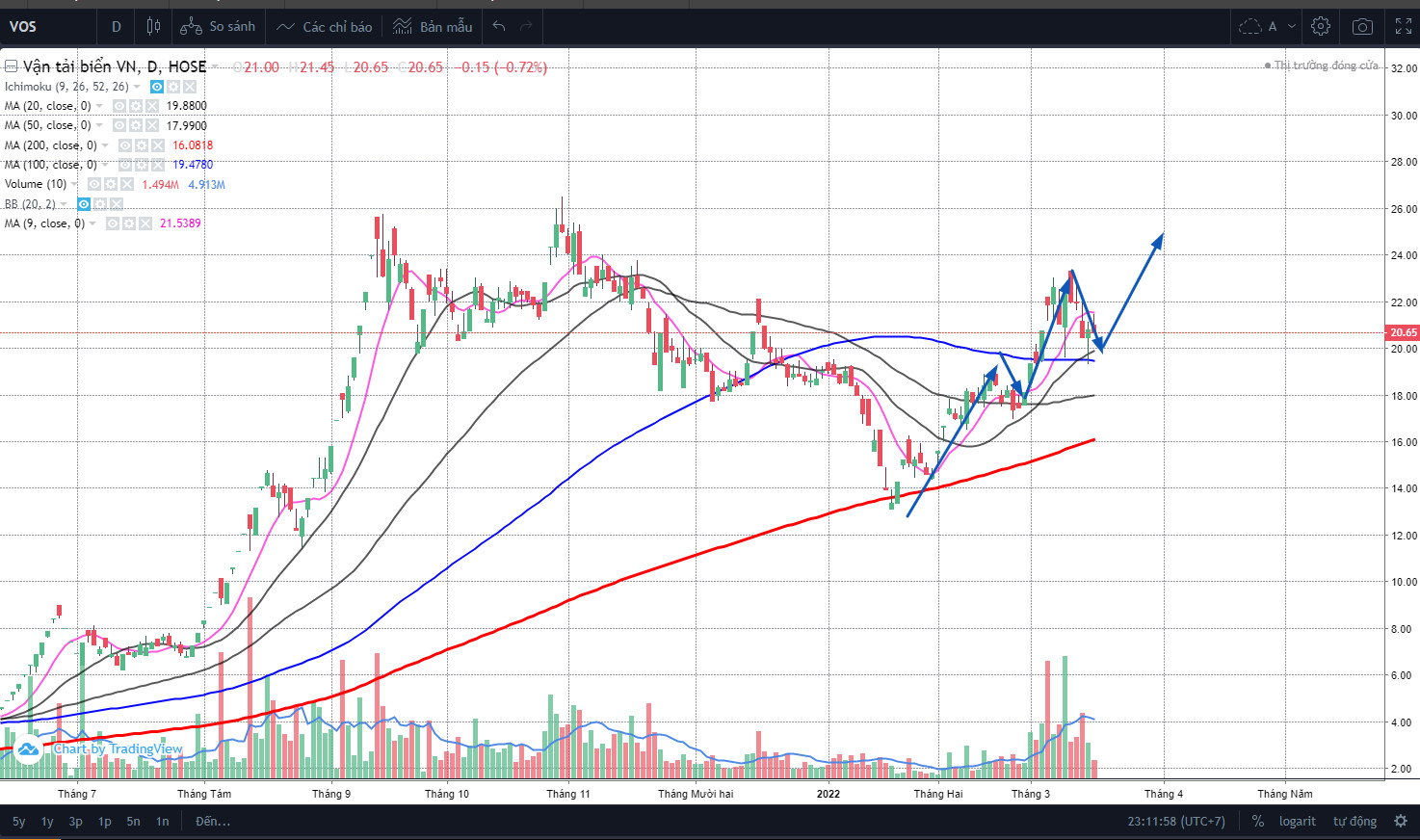This screenshot has width=1420, height=840.
Task: Click the 23:11:58 (UTC+7) timezone clock
Action: 1176,822
